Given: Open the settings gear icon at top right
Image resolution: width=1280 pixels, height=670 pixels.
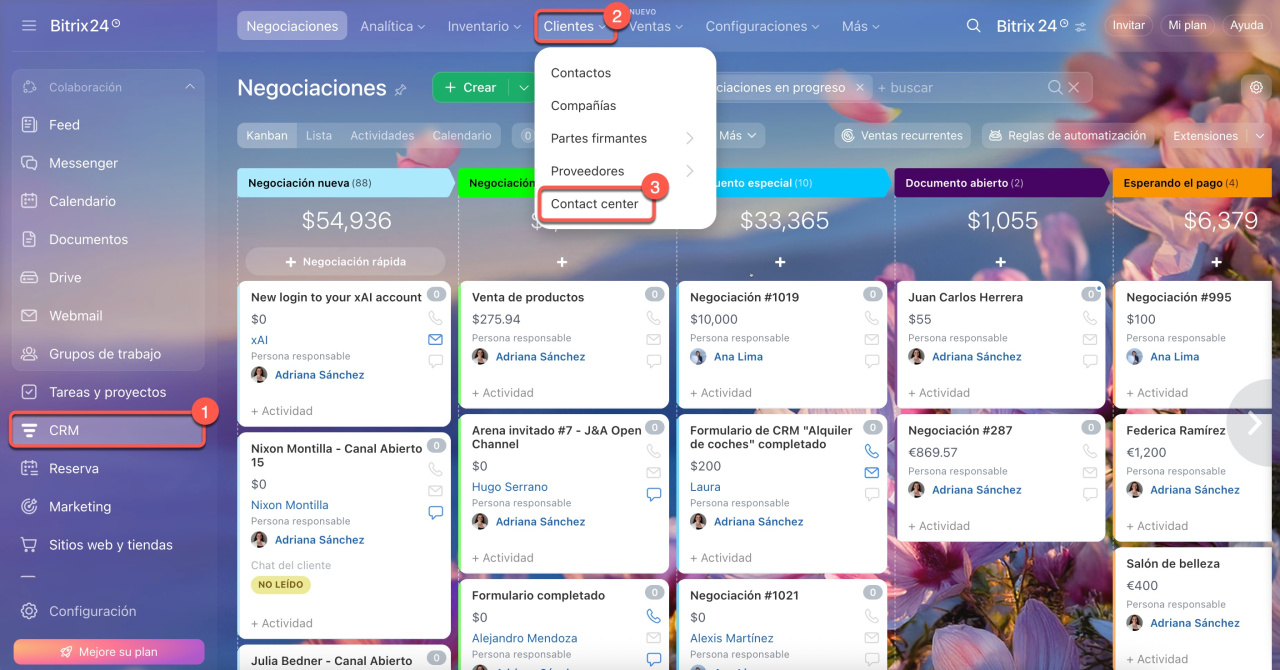Looking at the screenshot, I should (1256, 88).
